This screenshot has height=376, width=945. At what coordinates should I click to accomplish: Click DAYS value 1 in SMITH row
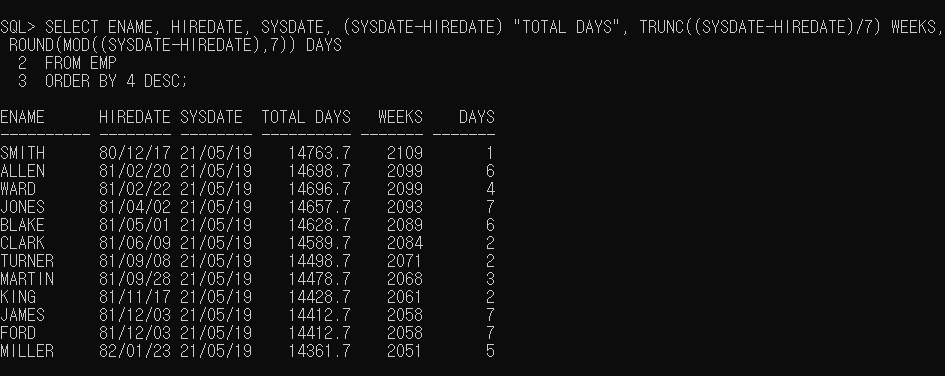[x=490, y=153]
